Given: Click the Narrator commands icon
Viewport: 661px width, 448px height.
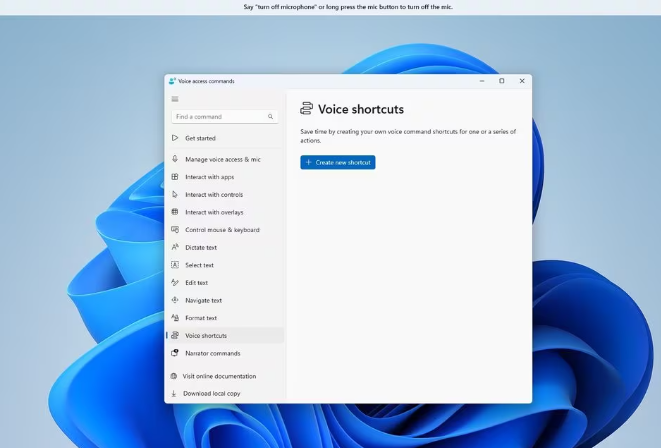Looking at the screenshot, I should click(175, 353).
